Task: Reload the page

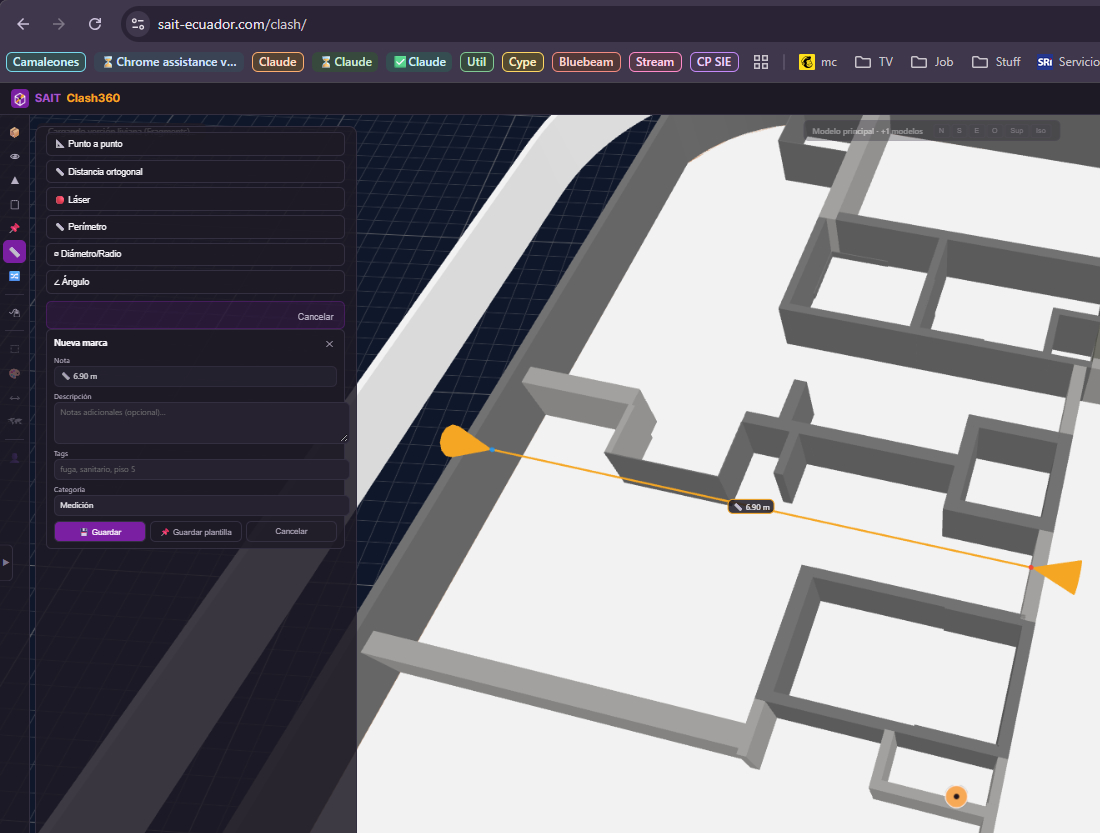Action: pyautogui.click(x=95, y=24)
